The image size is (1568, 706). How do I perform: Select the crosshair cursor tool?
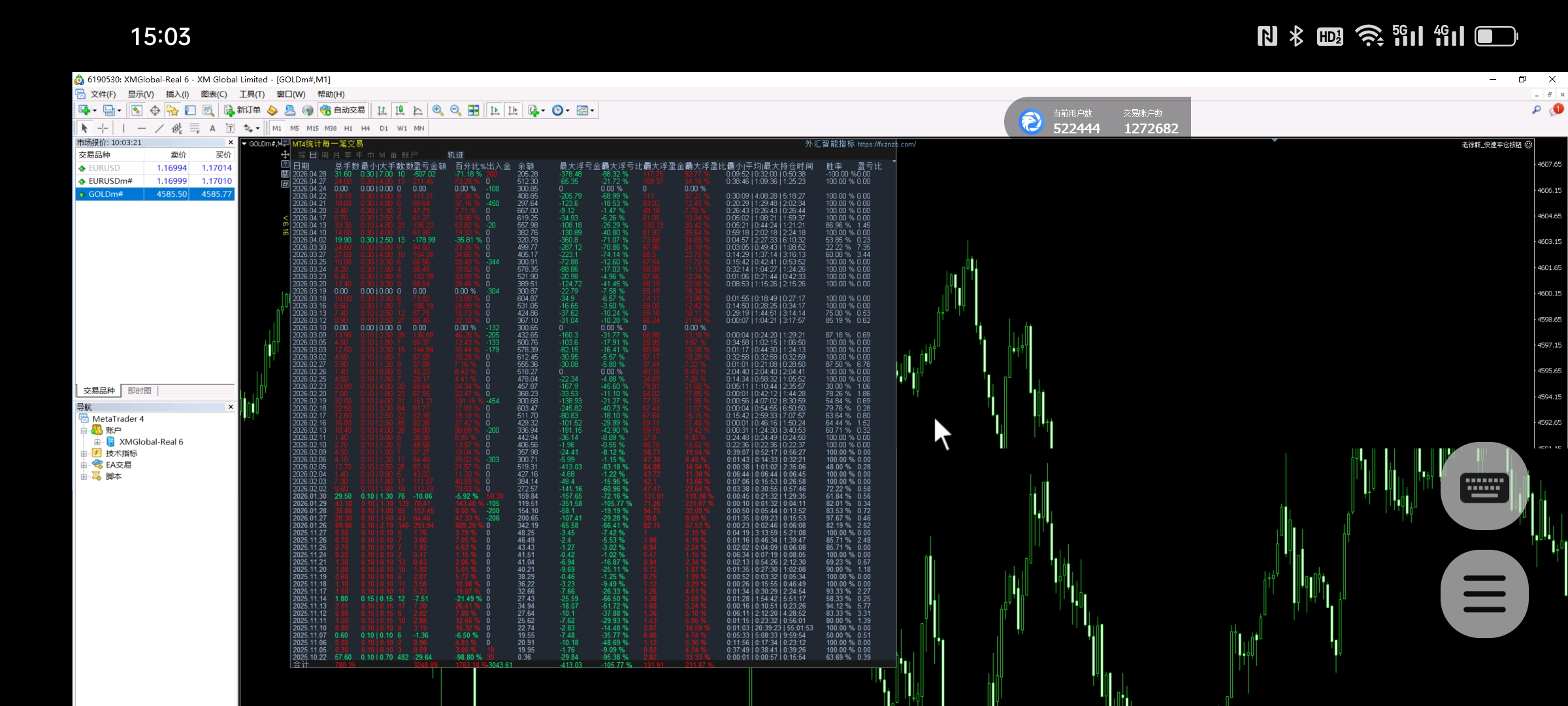point(103,128)
